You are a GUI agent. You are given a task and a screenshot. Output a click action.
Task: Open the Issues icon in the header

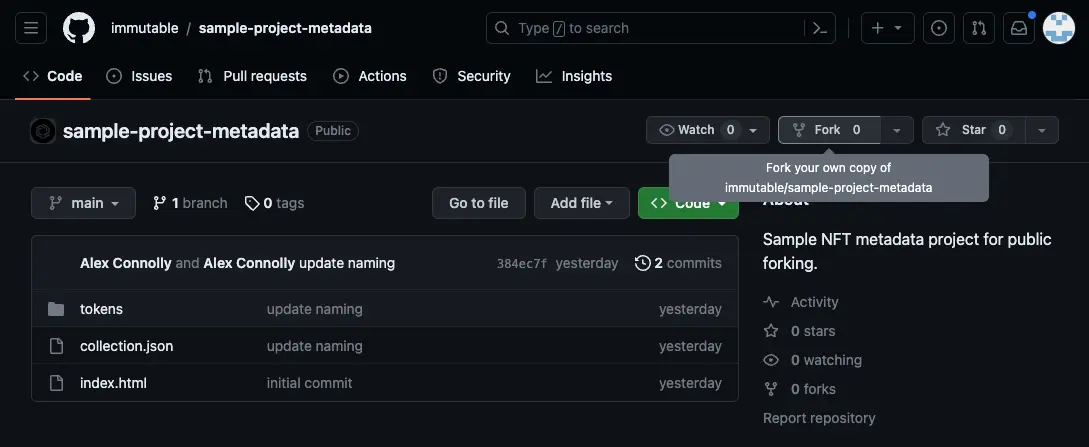[x=938, y=28]
